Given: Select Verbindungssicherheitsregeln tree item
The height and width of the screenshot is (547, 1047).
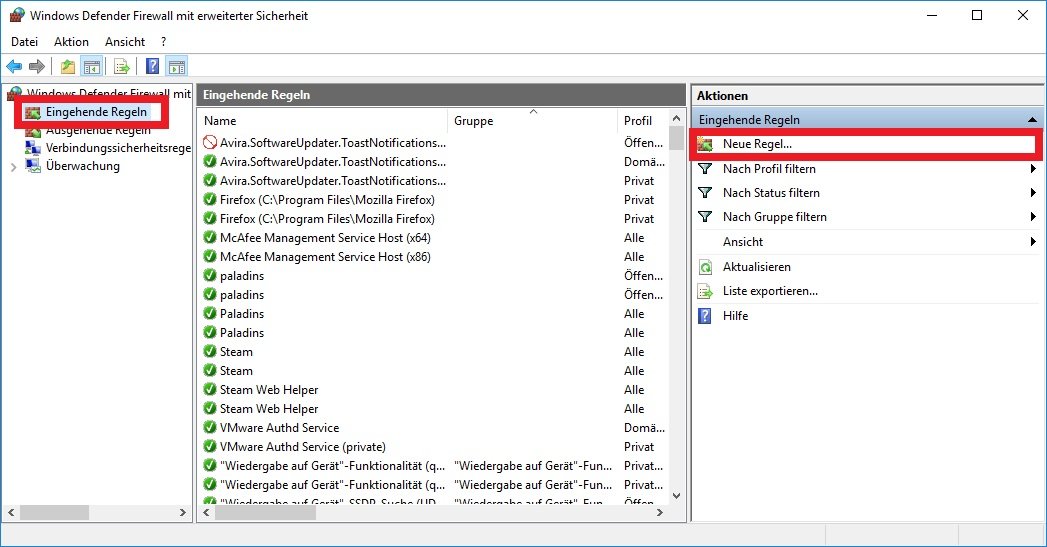Looking at the screenshot, I should pos(117,148).
